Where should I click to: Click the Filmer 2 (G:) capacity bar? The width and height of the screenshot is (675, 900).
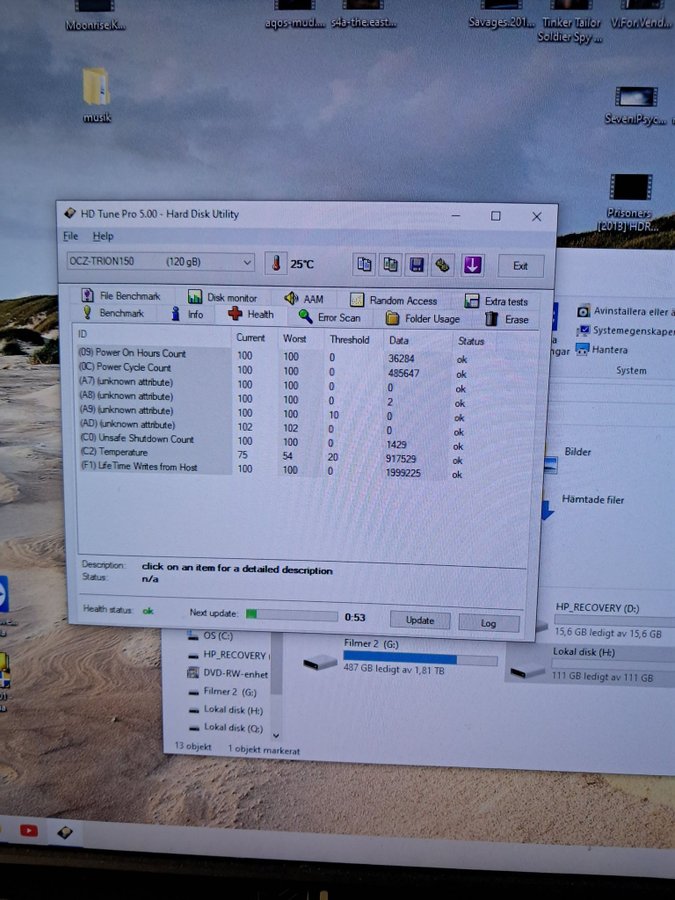[x=420, y=659]
